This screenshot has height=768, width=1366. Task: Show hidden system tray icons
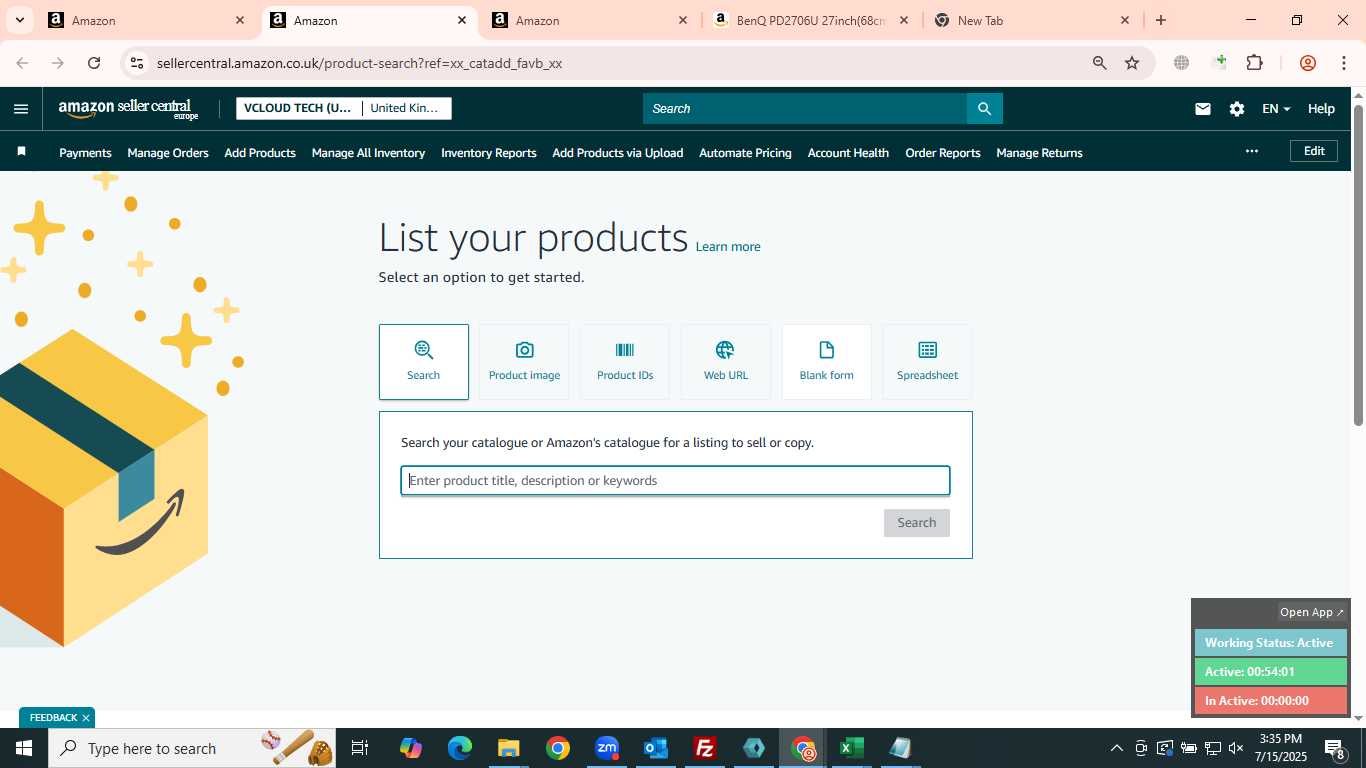tap(1116, 748)
